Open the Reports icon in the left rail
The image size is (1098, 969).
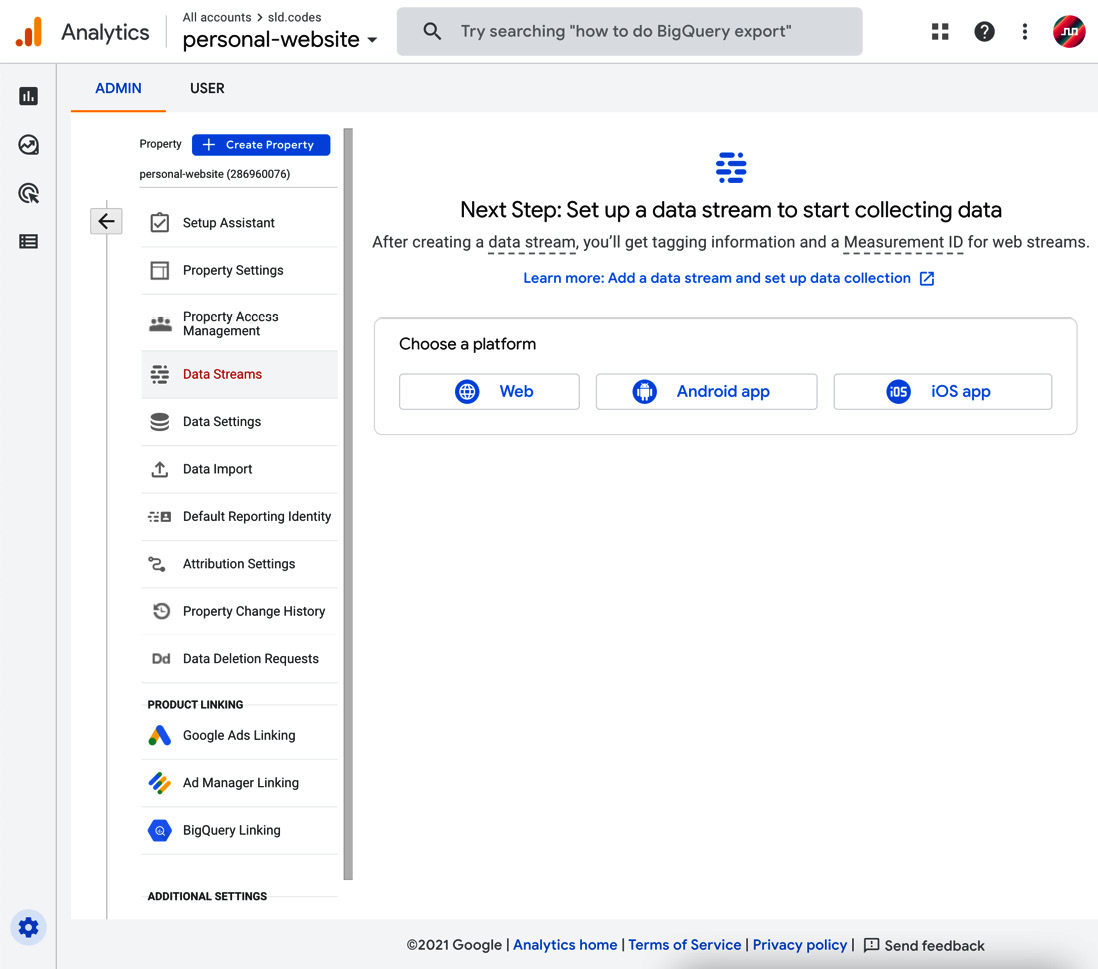click(28, 96)
